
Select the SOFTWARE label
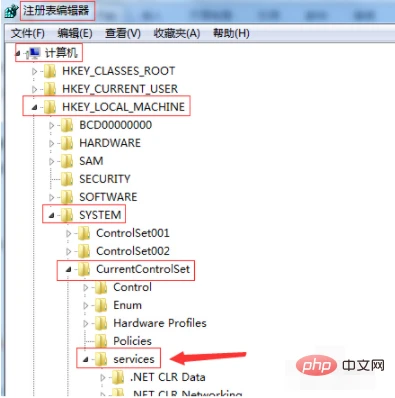[108, 197]
